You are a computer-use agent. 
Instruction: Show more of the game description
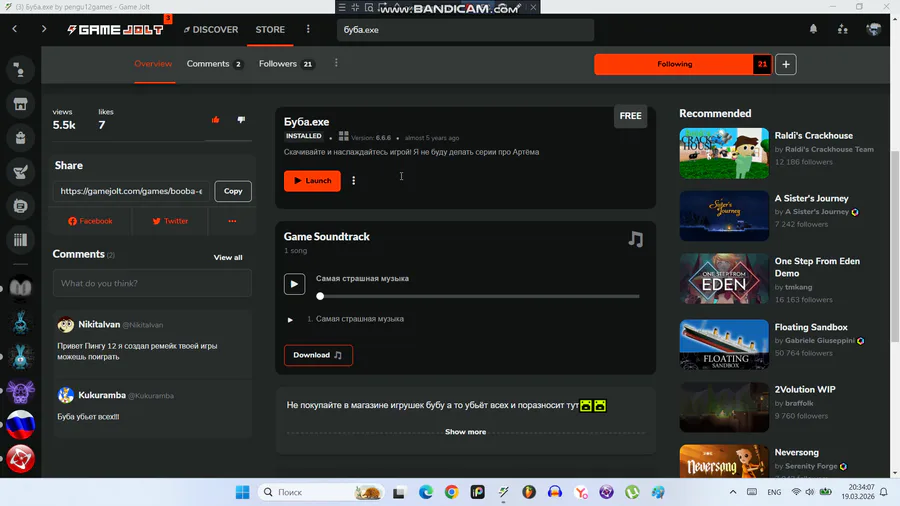point(465,432)
